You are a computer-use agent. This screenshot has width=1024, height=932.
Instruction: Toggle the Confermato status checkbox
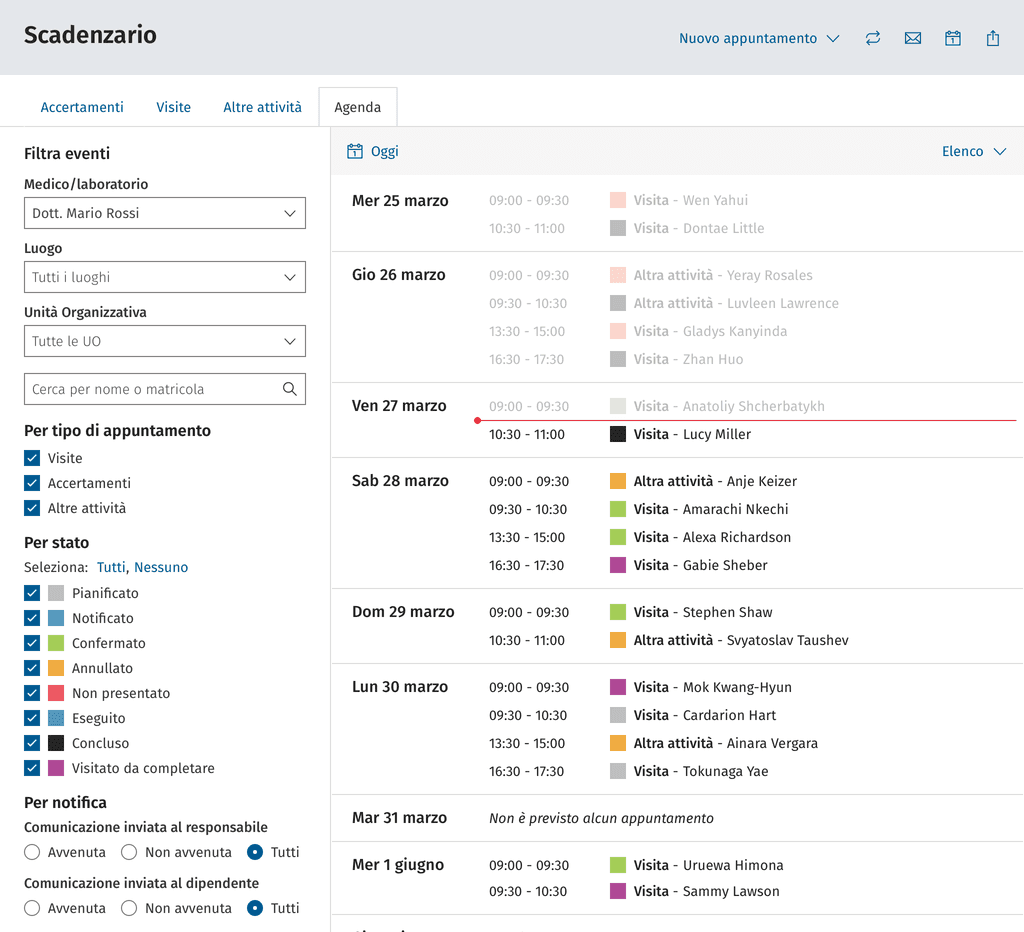coord(32,643)
